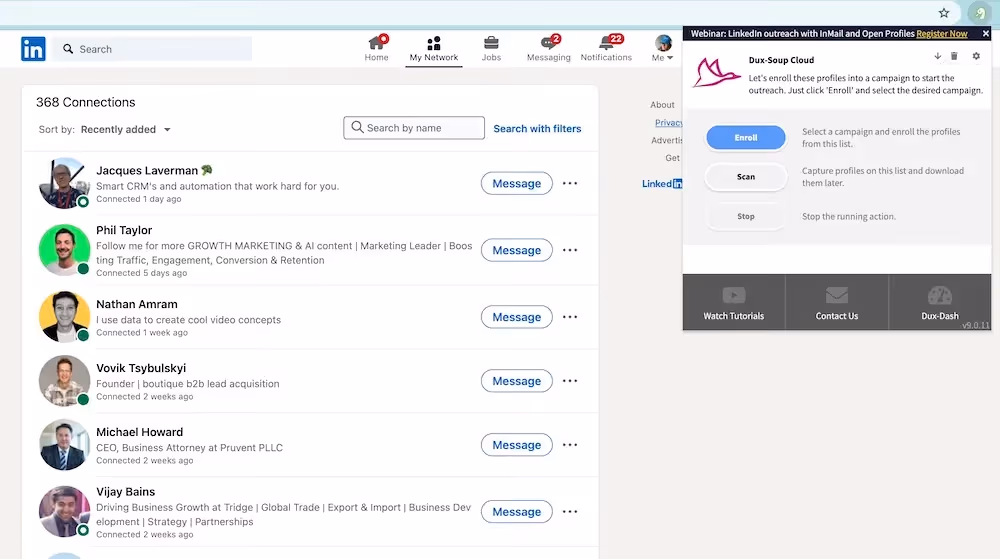Message Nathan Amram

517,317
